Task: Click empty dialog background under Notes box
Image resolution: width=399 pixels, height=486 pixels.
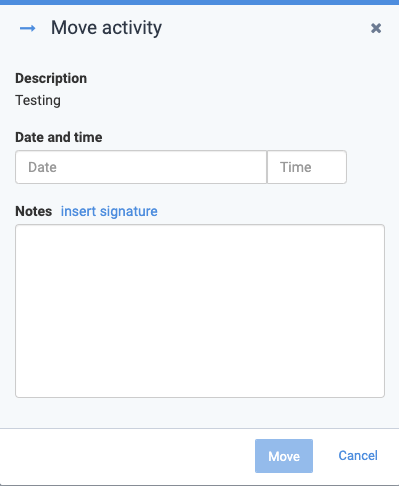Action: tap(200, 413)
